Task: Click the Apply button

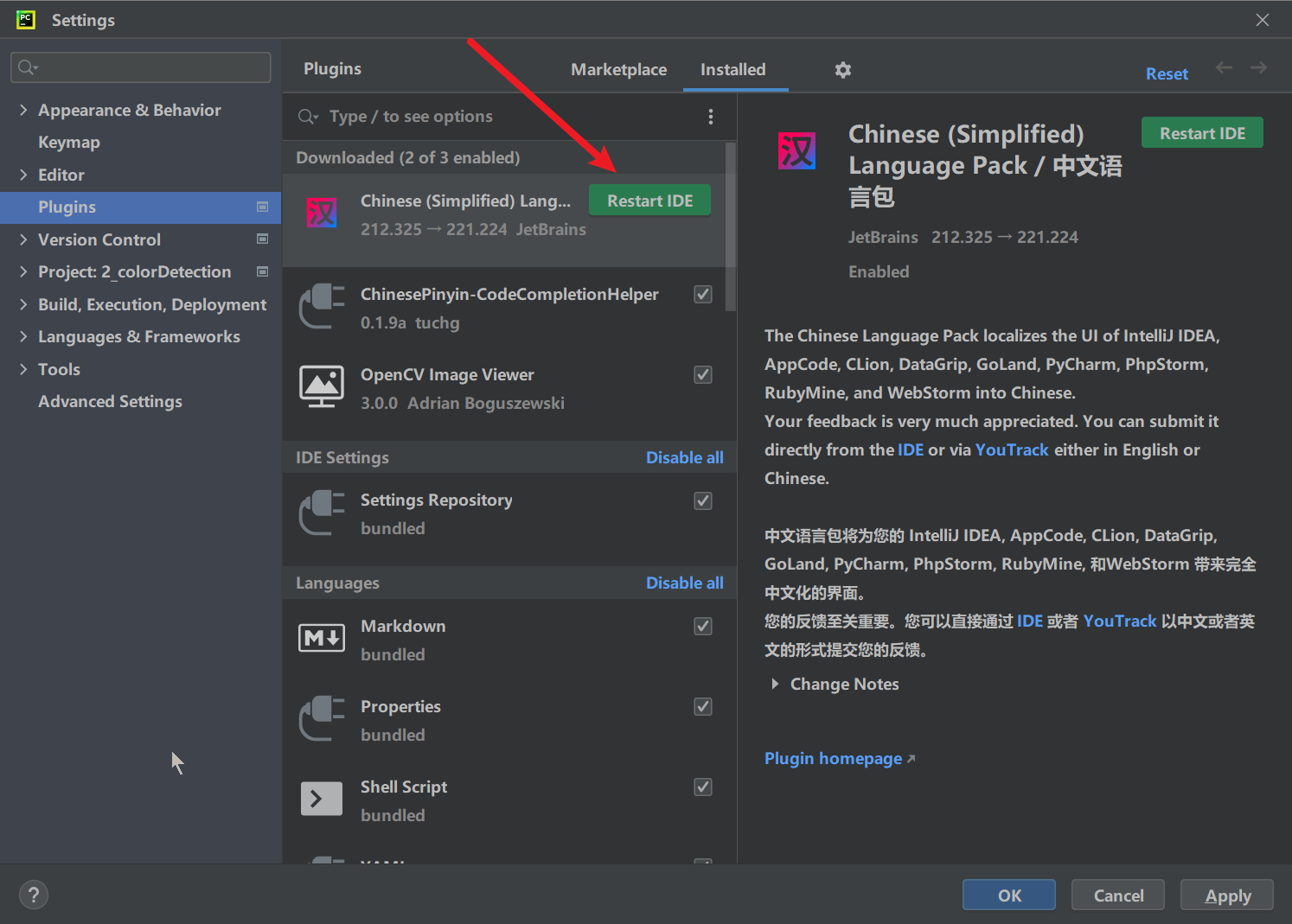Action: pos(1227,895)
